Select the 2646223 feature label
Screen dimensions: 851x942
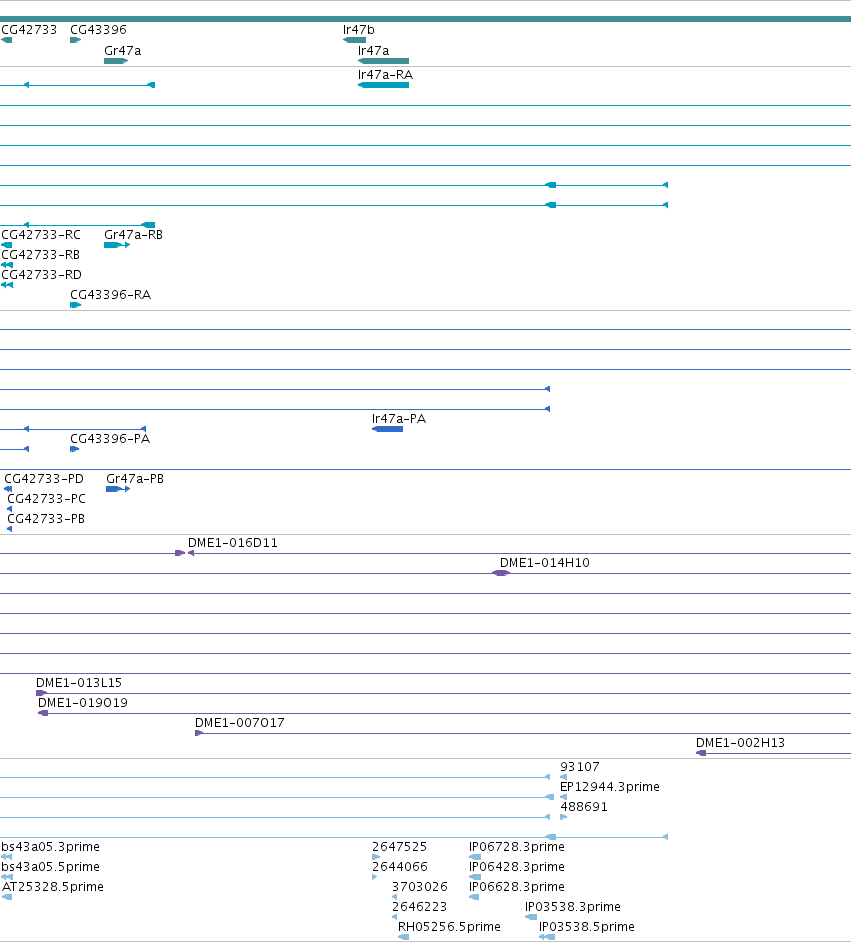pos(419,907)
